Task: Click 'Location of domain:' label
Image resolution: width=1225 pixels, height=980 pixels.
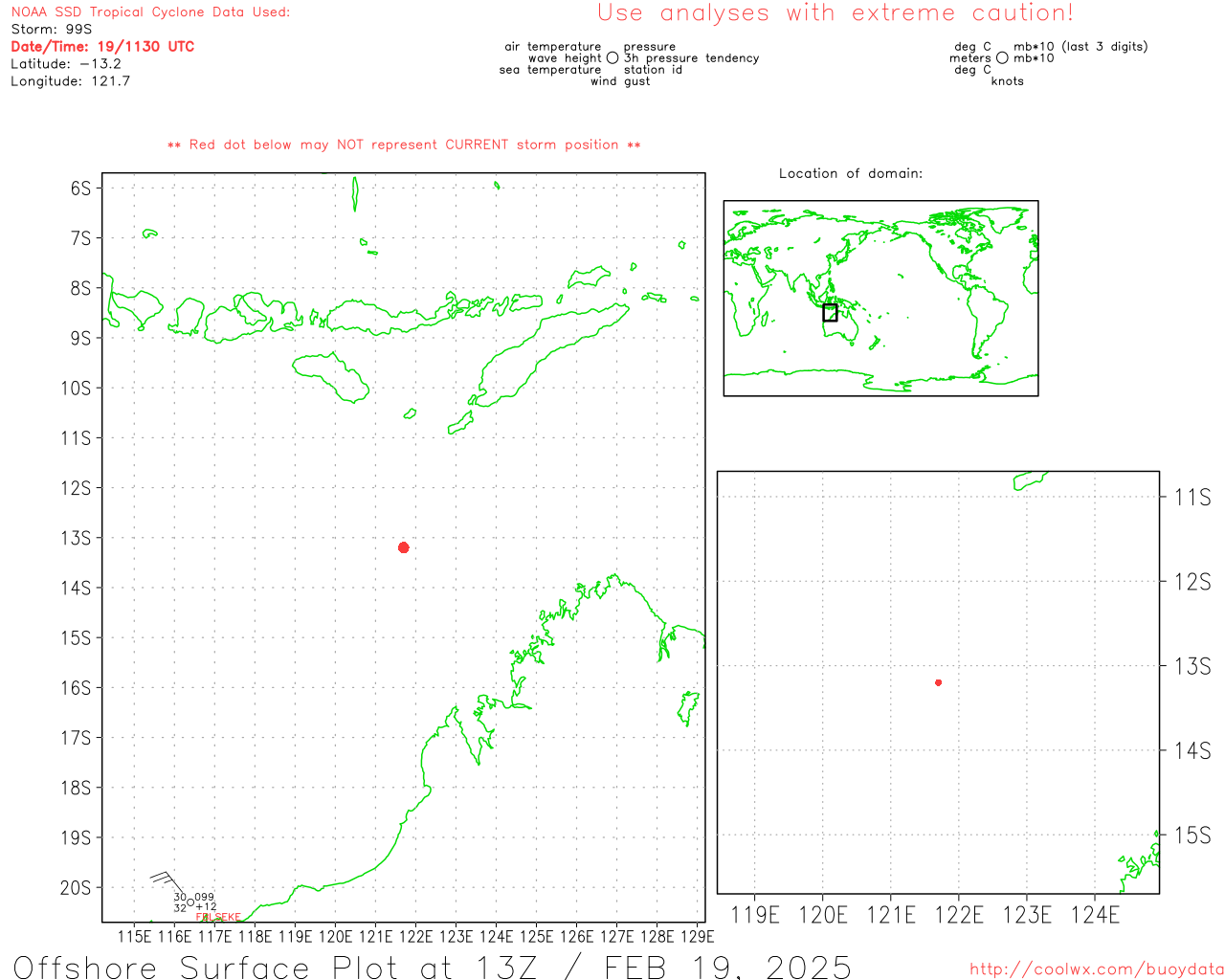Action: click(x=851, y=173)
